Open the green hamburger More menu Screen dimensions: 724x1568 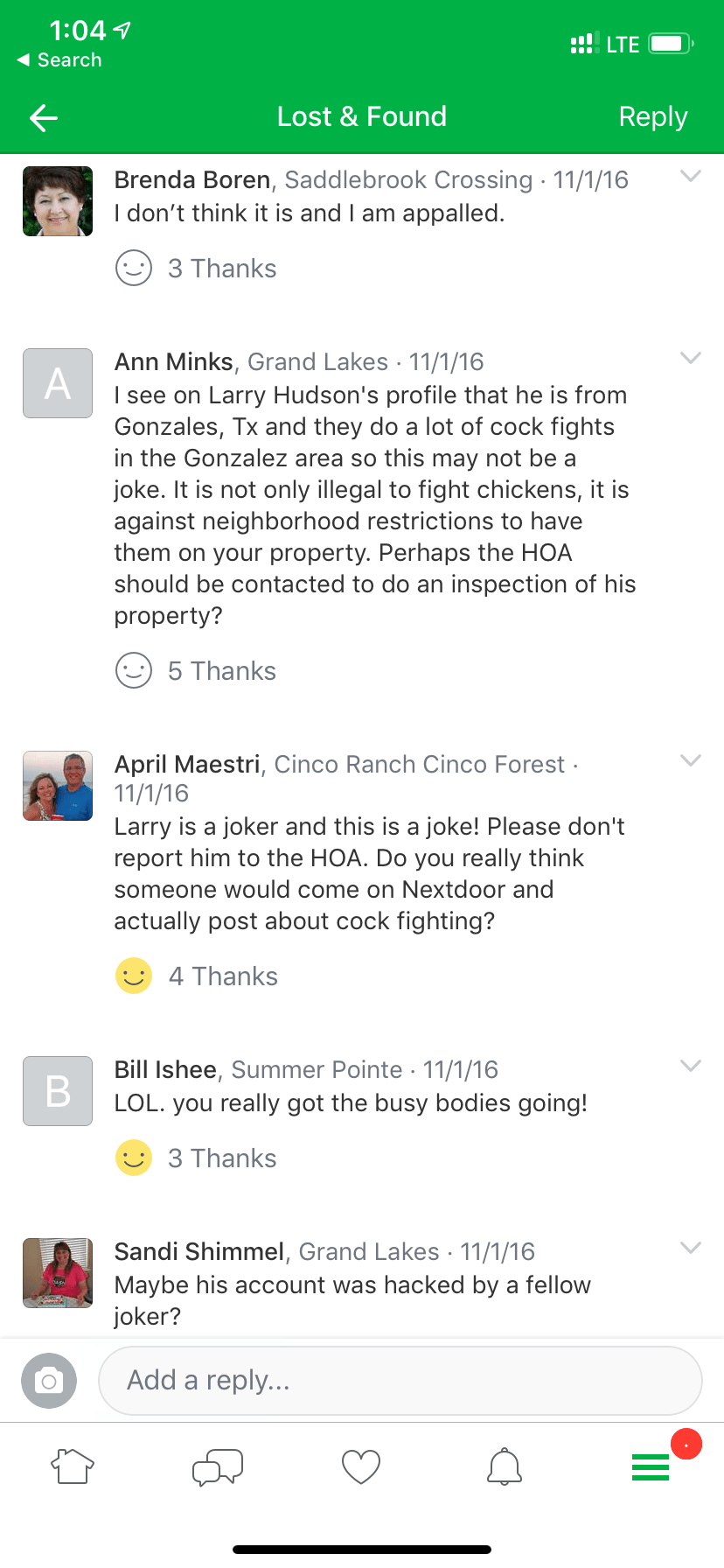pos(651,1466)
